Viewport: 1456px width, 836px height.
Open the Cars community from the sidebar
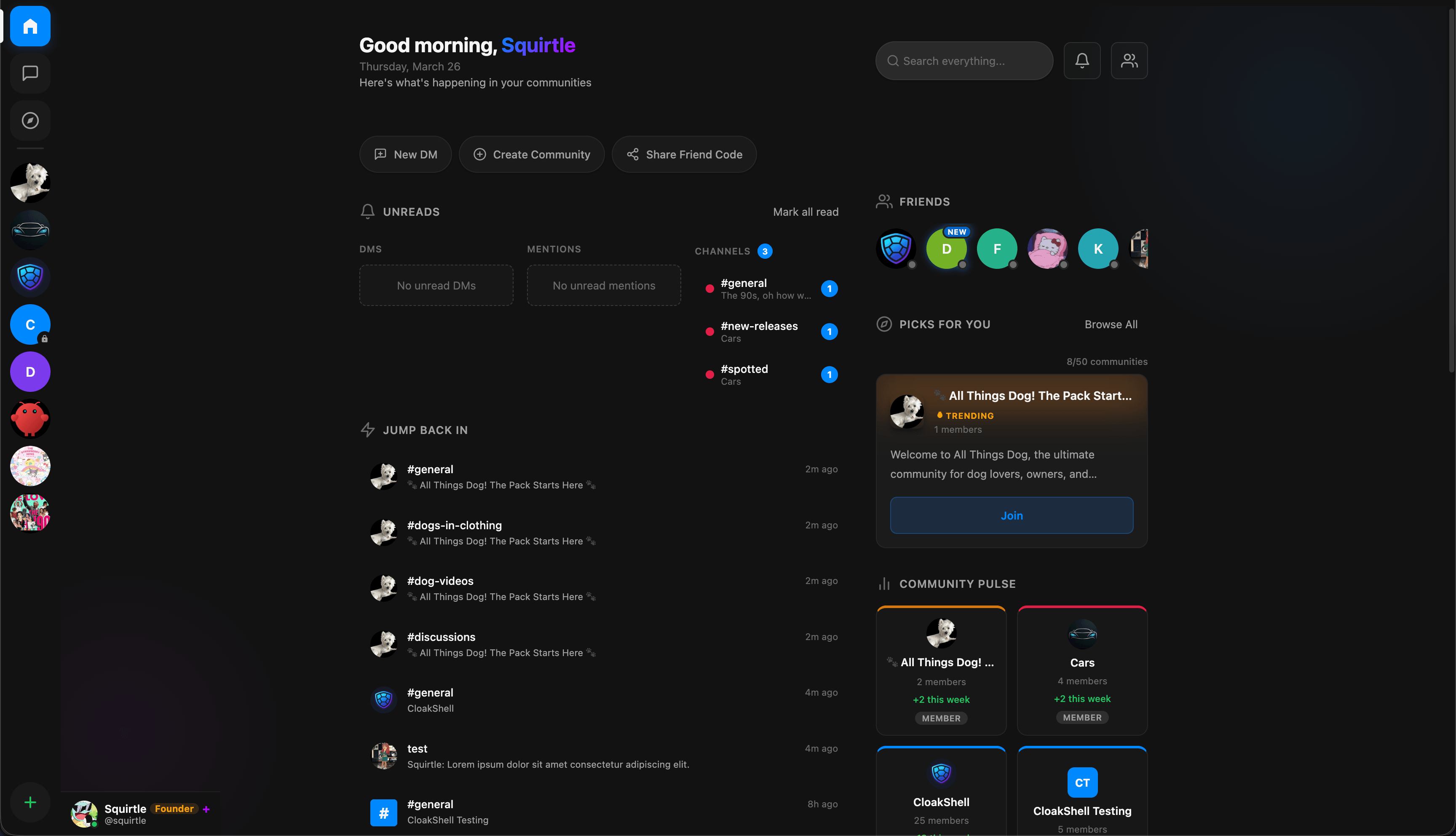pos(30,230)
